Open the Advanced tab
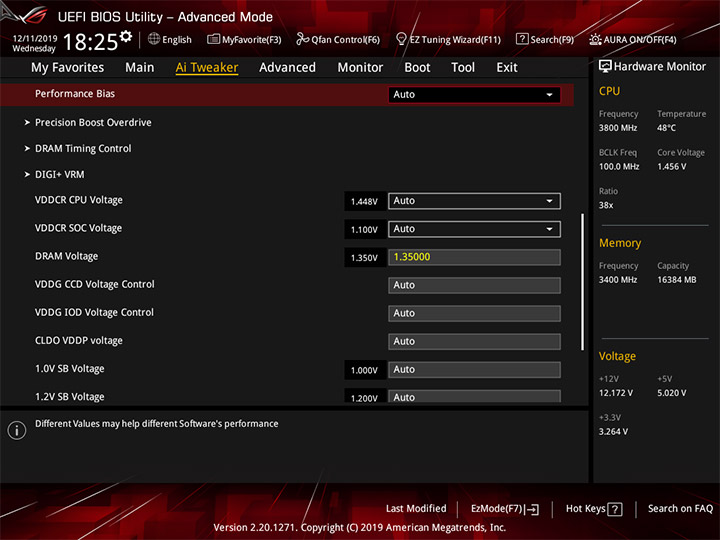The height and width of the screenshot is (540, 720). (x=287, y=68)
